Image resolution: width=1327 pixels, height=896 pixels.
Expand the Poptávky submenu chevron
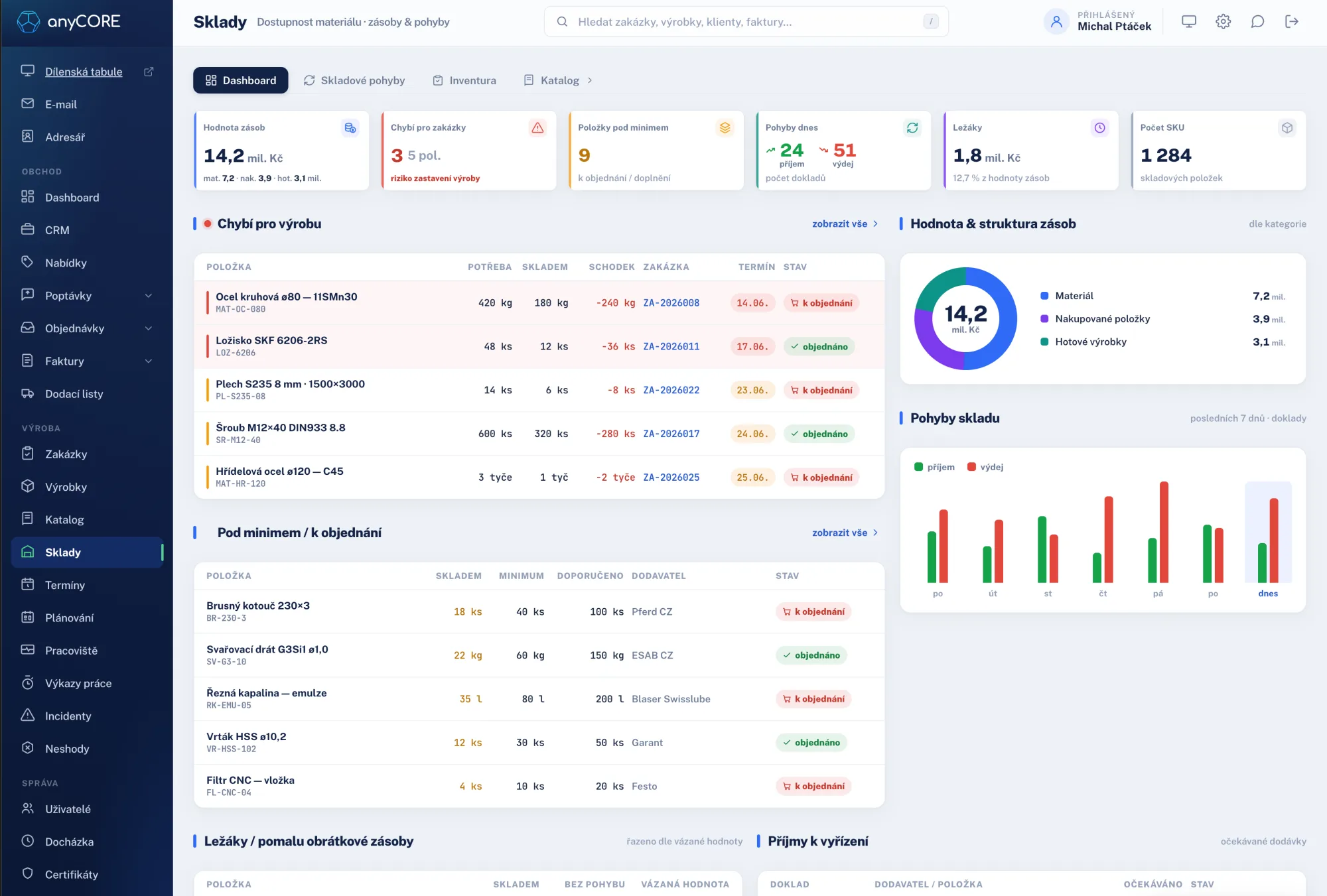[x=149, y=296]
